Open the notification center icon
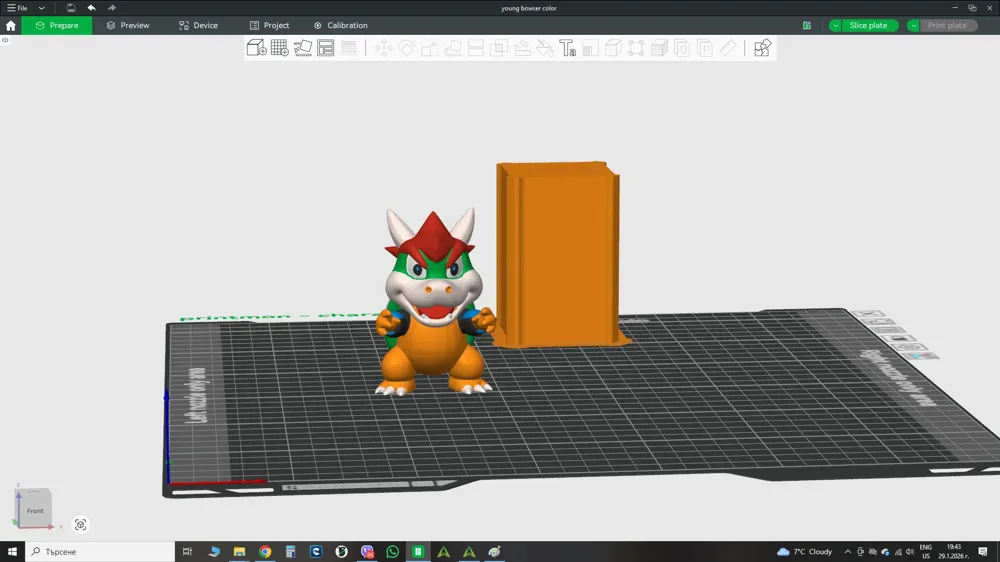 click(983, 552)
